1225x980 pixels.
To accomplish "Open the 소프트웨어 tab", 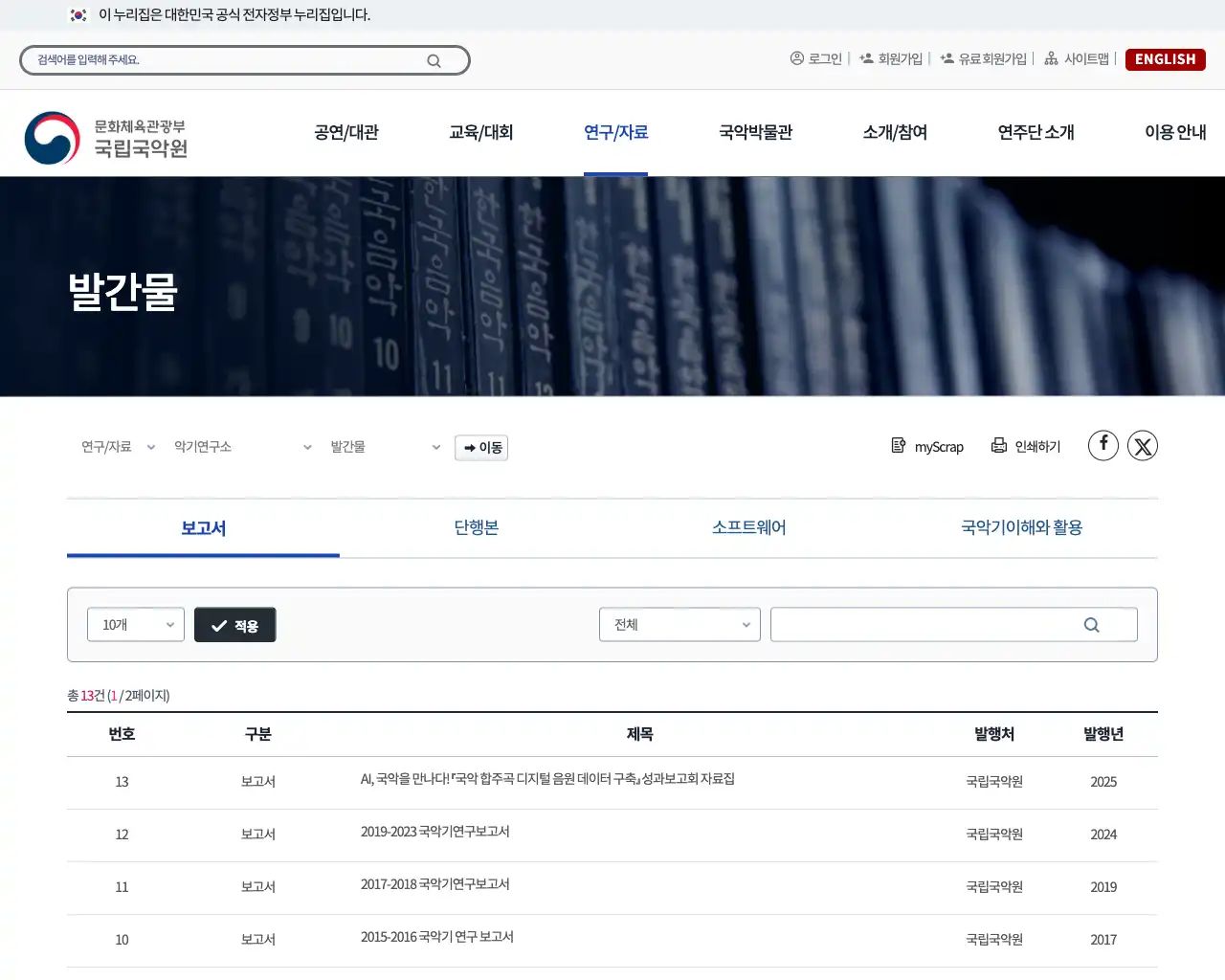I will (x=748, y=527).
